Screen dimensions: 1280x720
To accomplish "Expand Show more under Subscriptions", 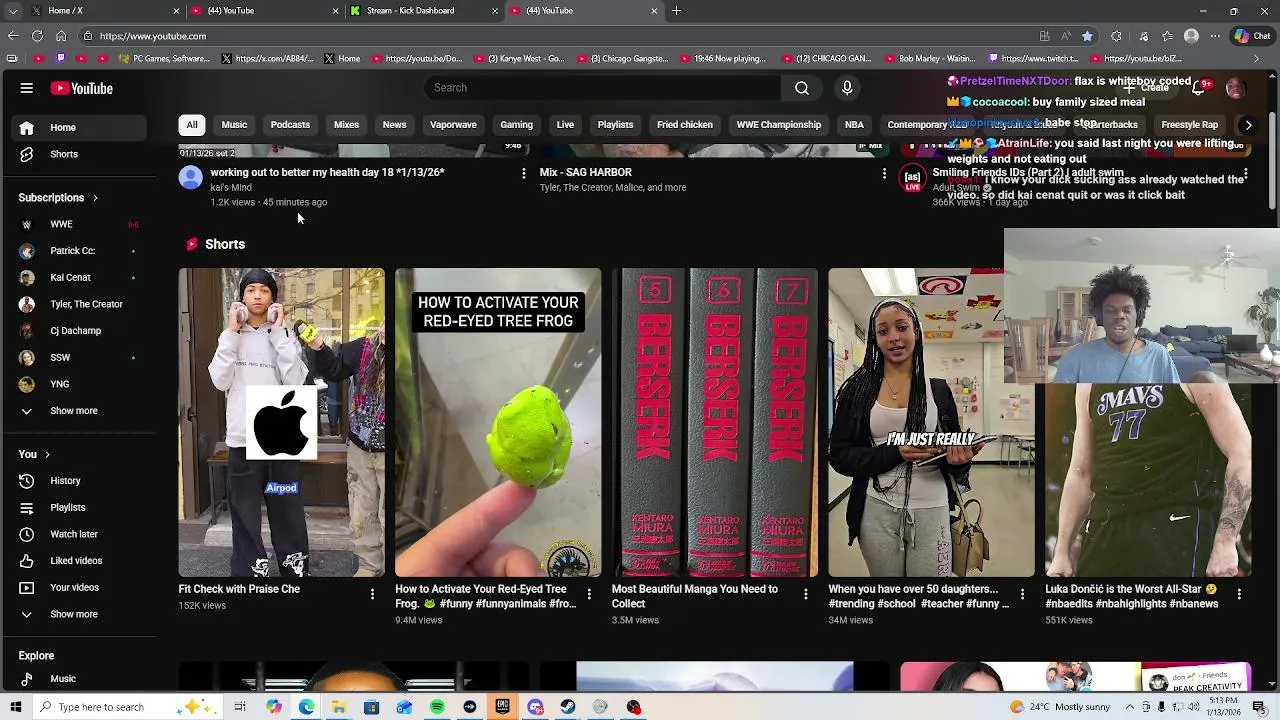I will [78, 411].
